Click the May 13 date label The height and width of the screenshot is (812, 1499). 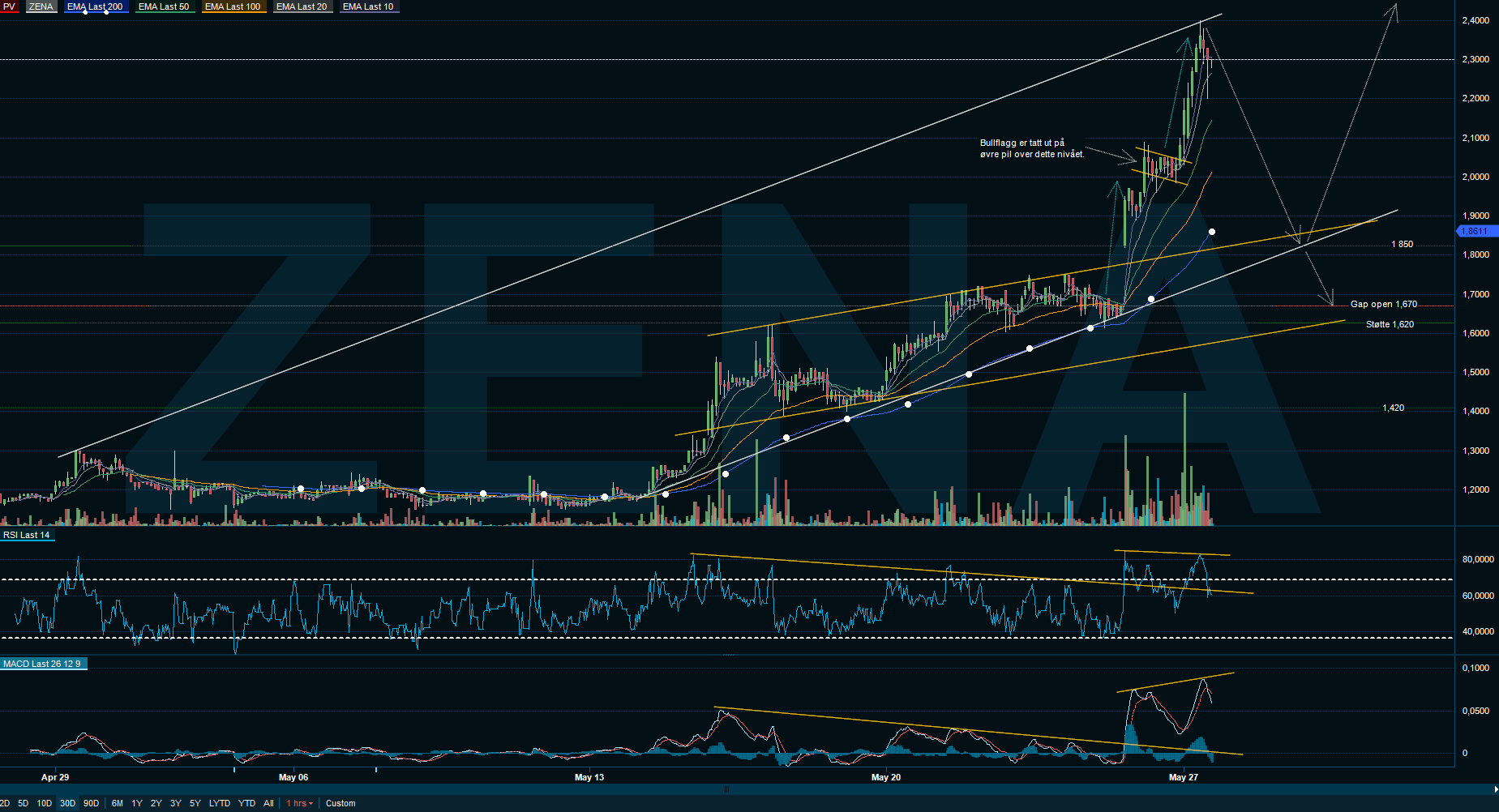589,777
